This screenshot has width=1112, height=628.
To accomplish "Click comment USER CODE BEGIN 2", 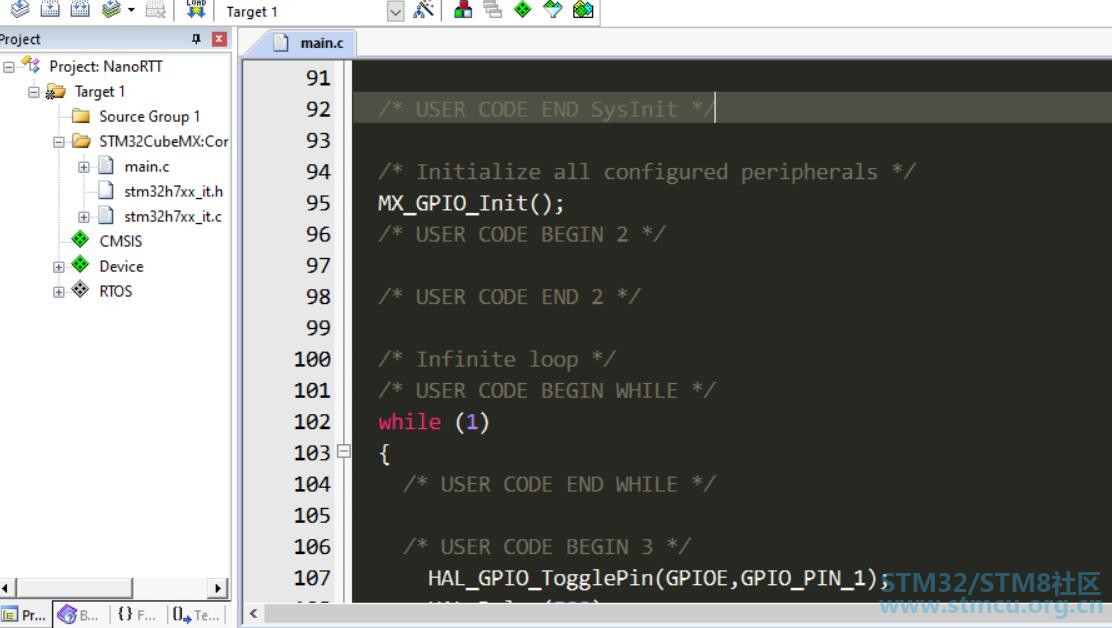I will point(521,235).
